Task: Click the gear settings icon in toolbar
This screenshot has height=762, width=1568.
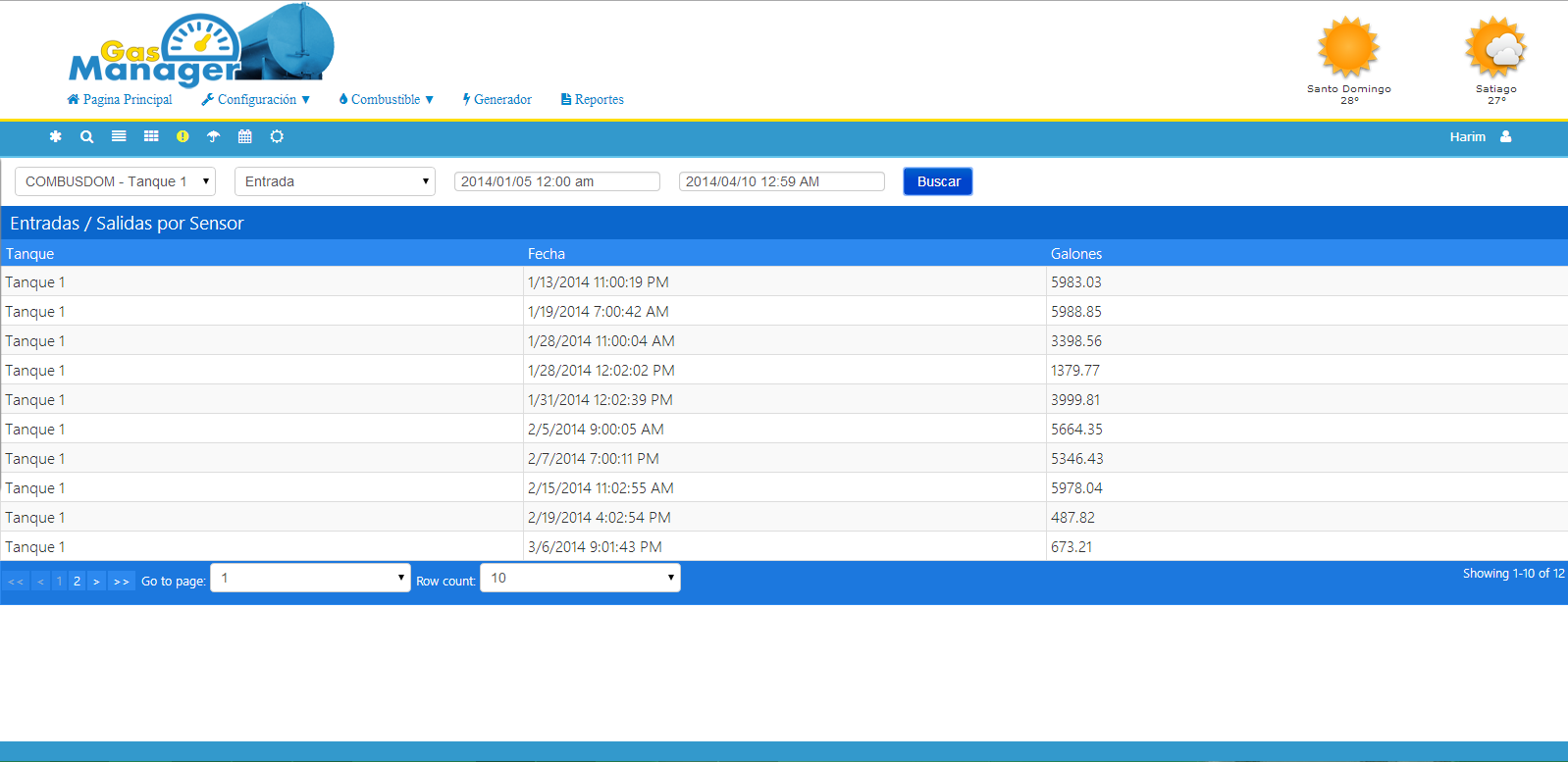Action: tap(277, 136)
